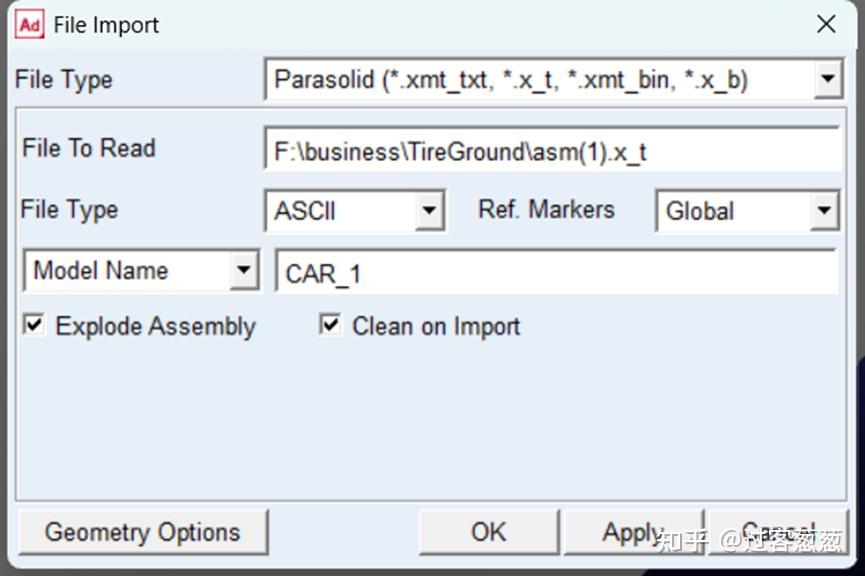Viewport: 865px width, 576px height.
Task: Expand the ASCII file type dropdown
Action: pos(430,210)
